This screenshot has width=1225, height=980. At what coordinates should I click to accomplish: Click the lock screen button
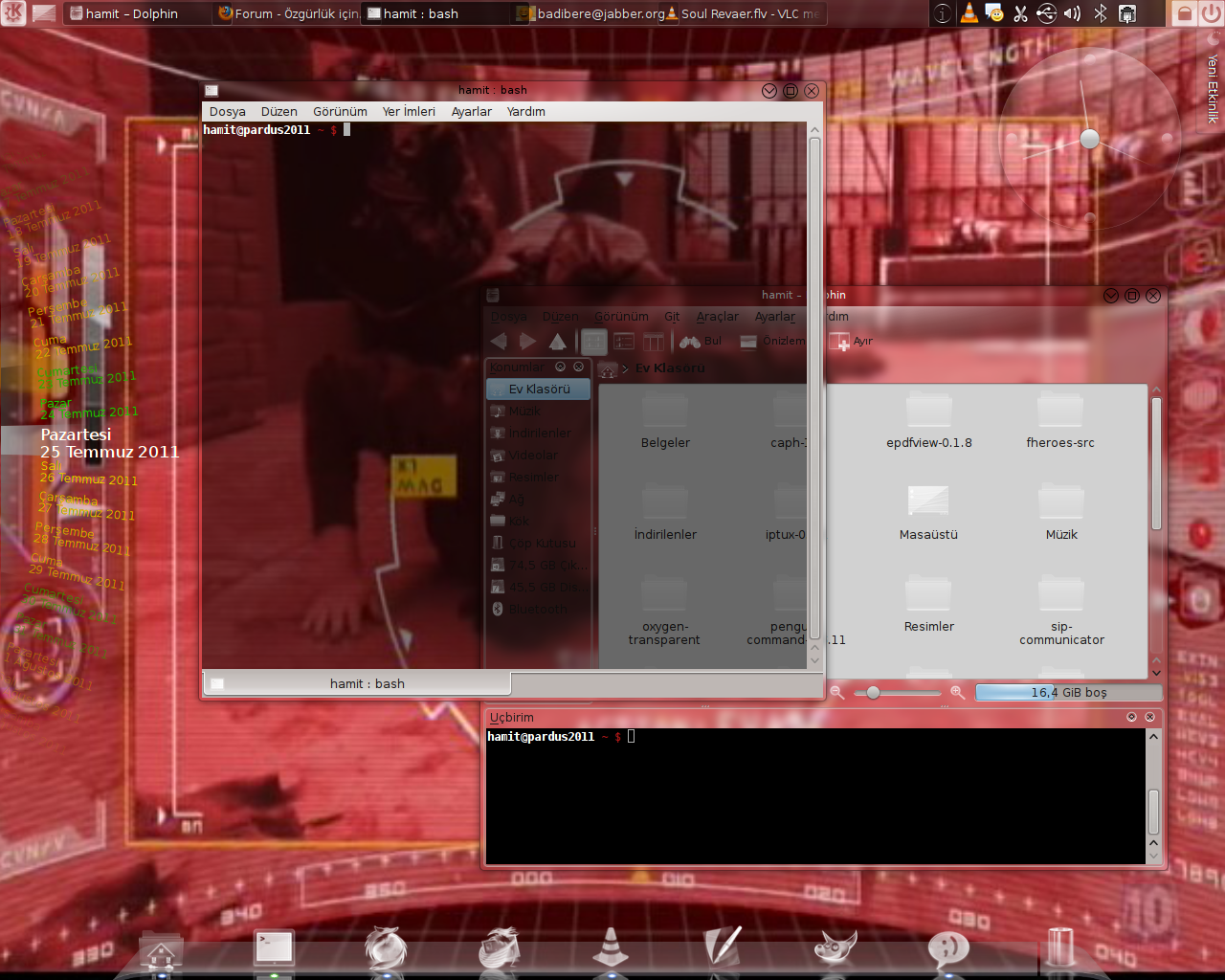(x=1184, y=13)
